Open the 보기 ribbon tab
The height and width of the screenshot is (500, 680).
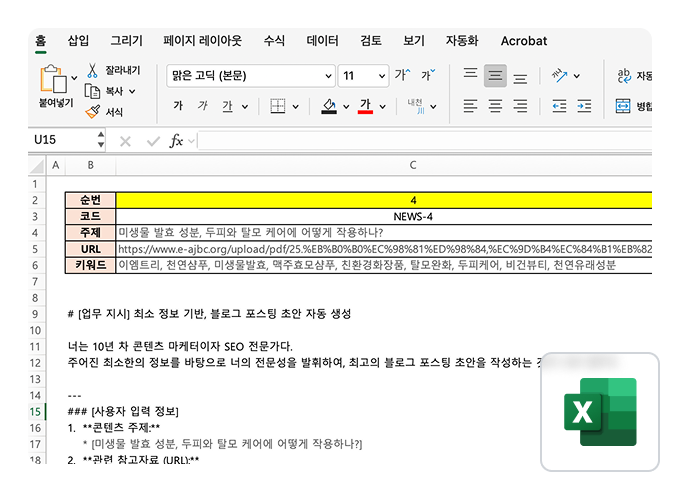414,41
